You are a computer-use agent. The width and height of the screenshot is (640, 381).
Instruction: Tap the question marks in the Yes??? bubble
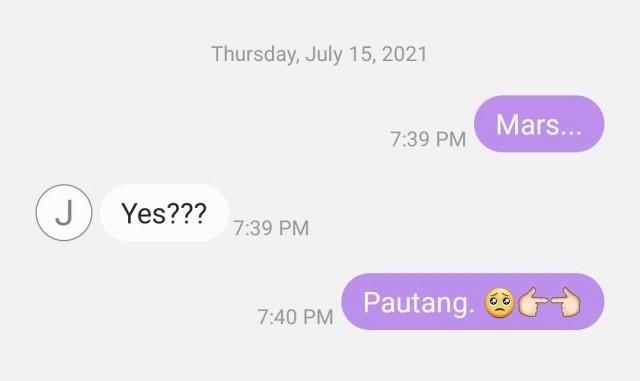pyautogui.click(x=186, y=213)
